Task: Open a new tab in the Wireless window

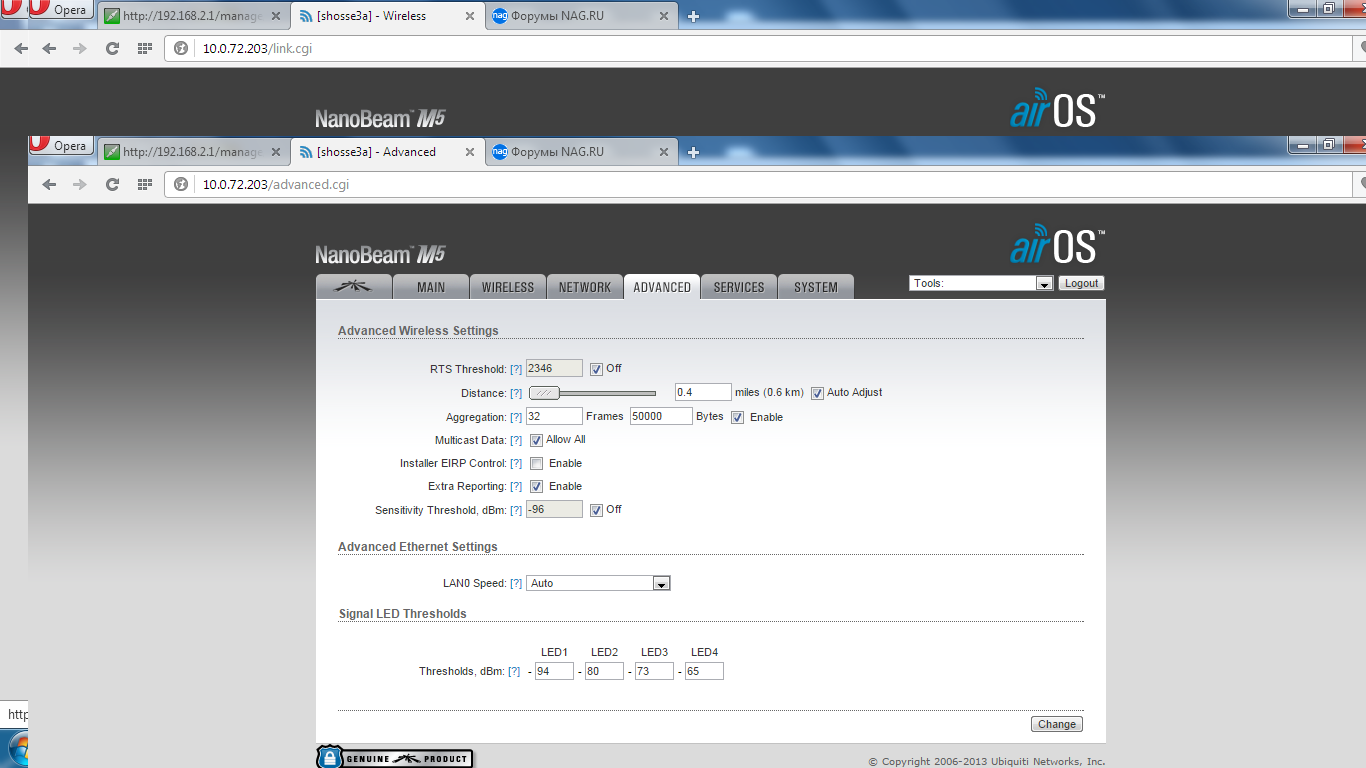Action: 693,16
